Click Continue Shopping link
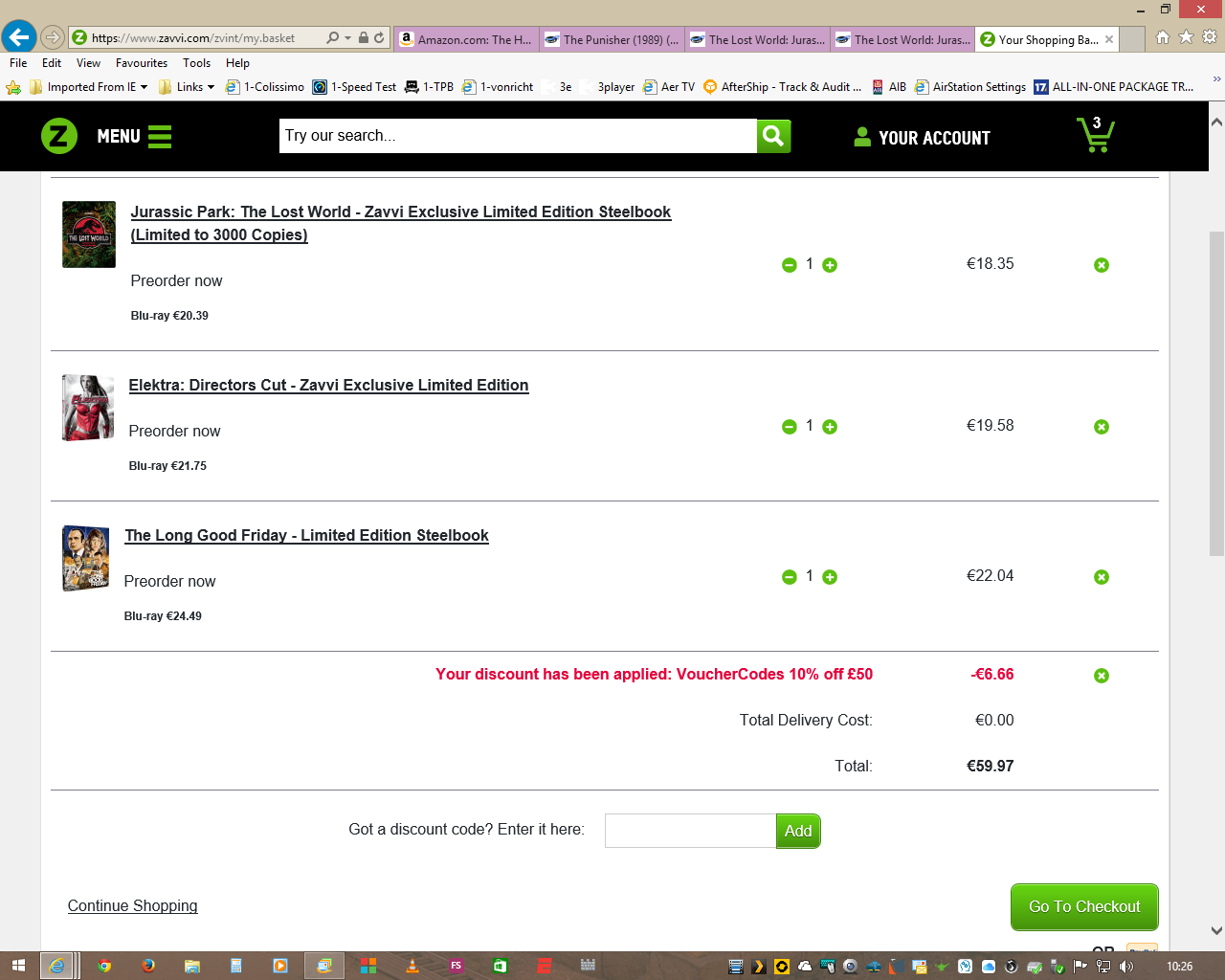The width and height of the screenshot is (1225, 980). (132, 905)
